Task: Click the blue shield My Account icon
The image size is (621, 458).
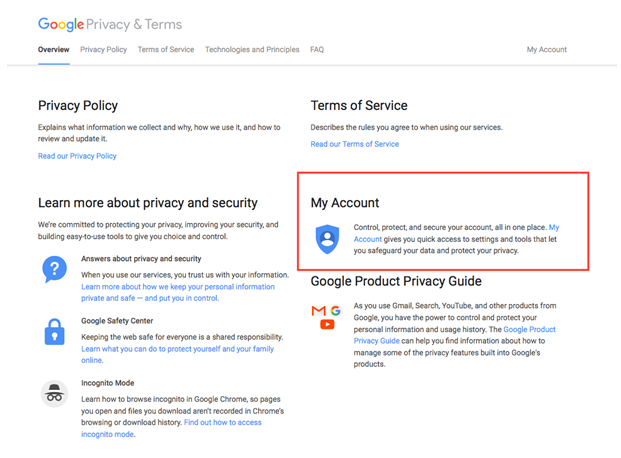Action: point(327,239)
